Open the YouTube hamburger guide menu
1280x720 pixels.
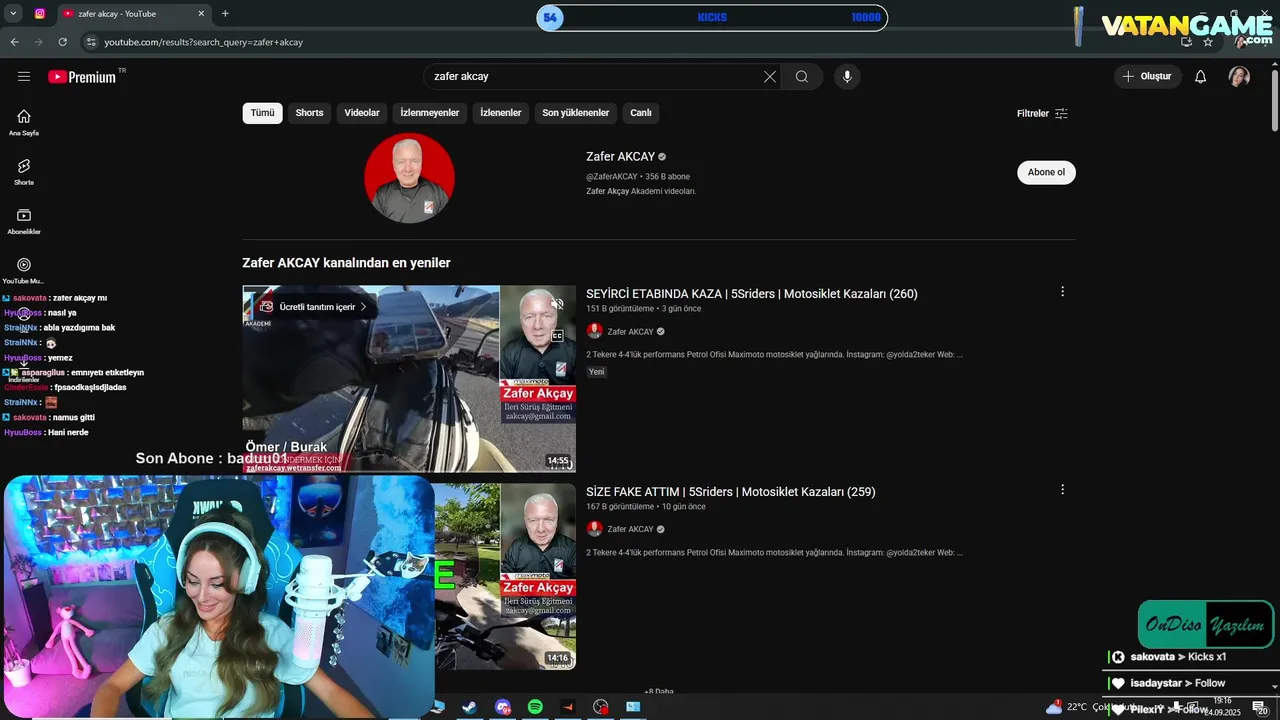pos(24,77)
